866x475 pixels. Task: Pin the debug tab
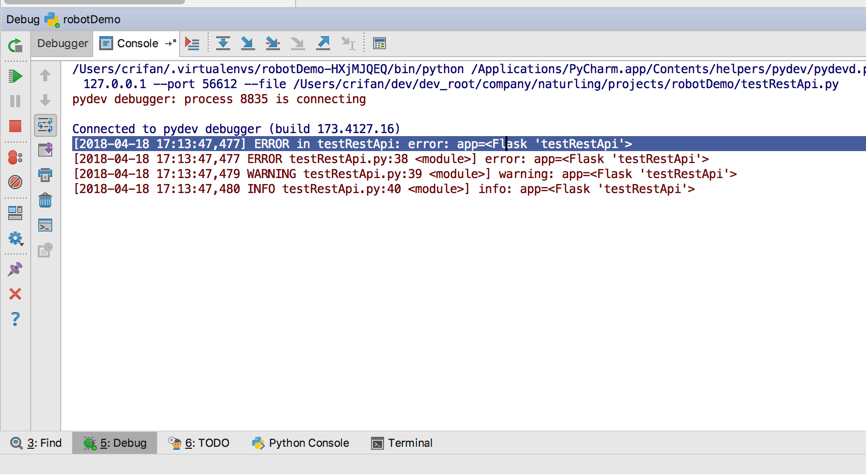(x=15, y=270)
